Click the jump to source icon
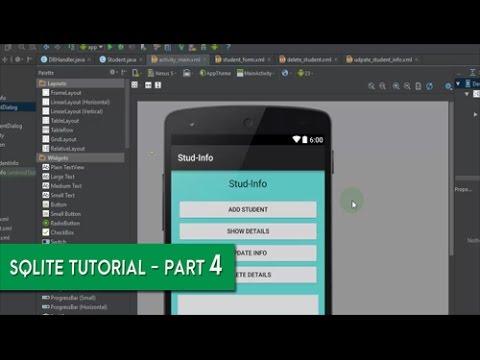Image resolution: width=480 pixels, height=360 pixels. (418, 86)
